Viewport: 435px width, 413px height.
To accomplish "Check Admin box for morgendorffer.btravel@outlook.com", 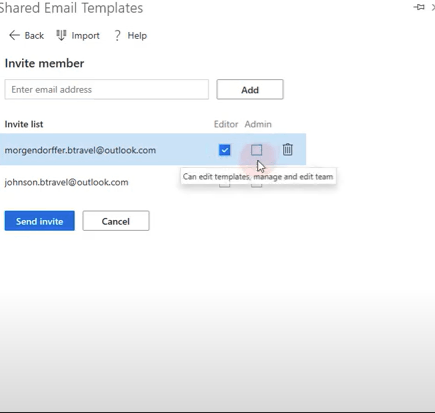I will click(x=256, y=150).
